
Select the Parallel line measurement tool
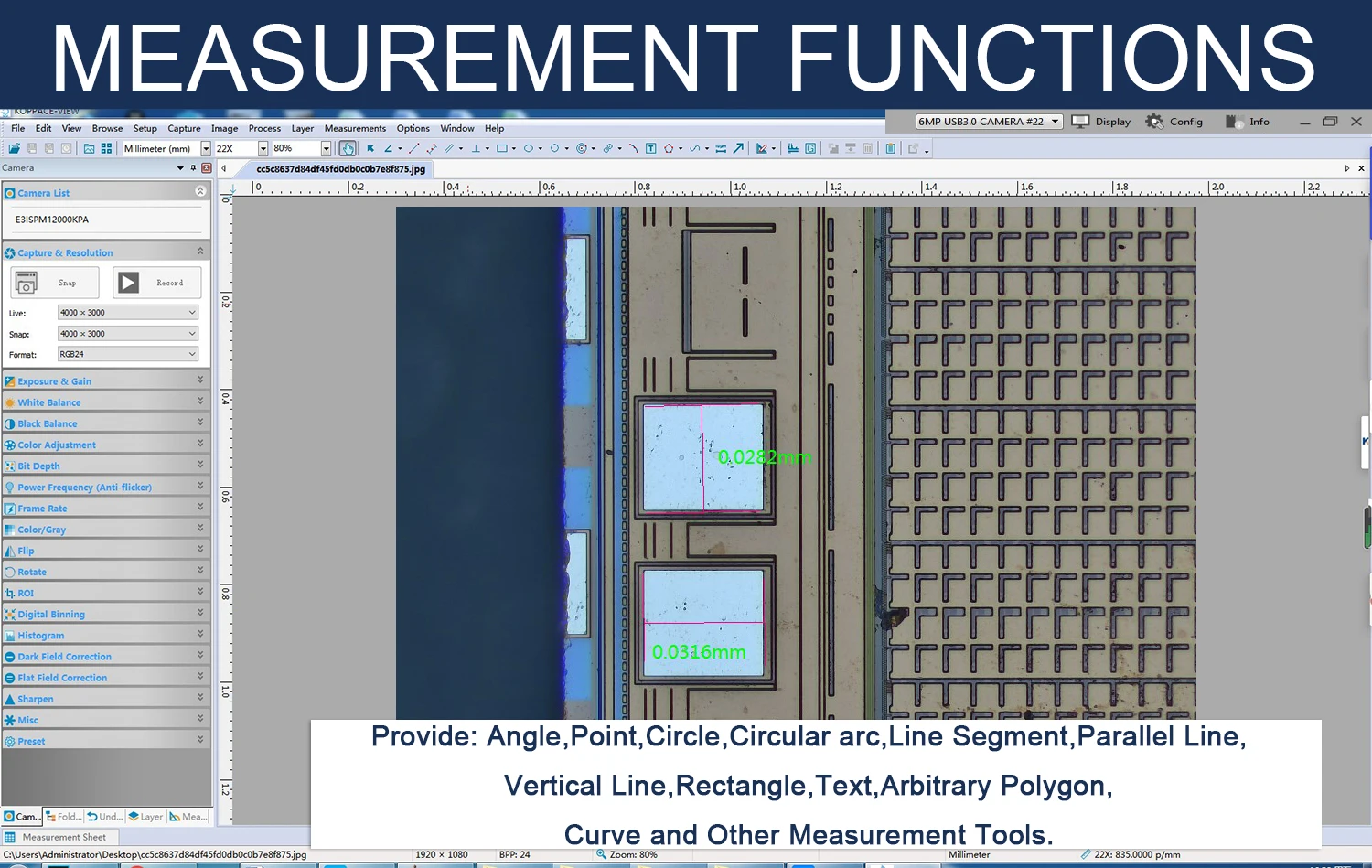coord(449,148)
